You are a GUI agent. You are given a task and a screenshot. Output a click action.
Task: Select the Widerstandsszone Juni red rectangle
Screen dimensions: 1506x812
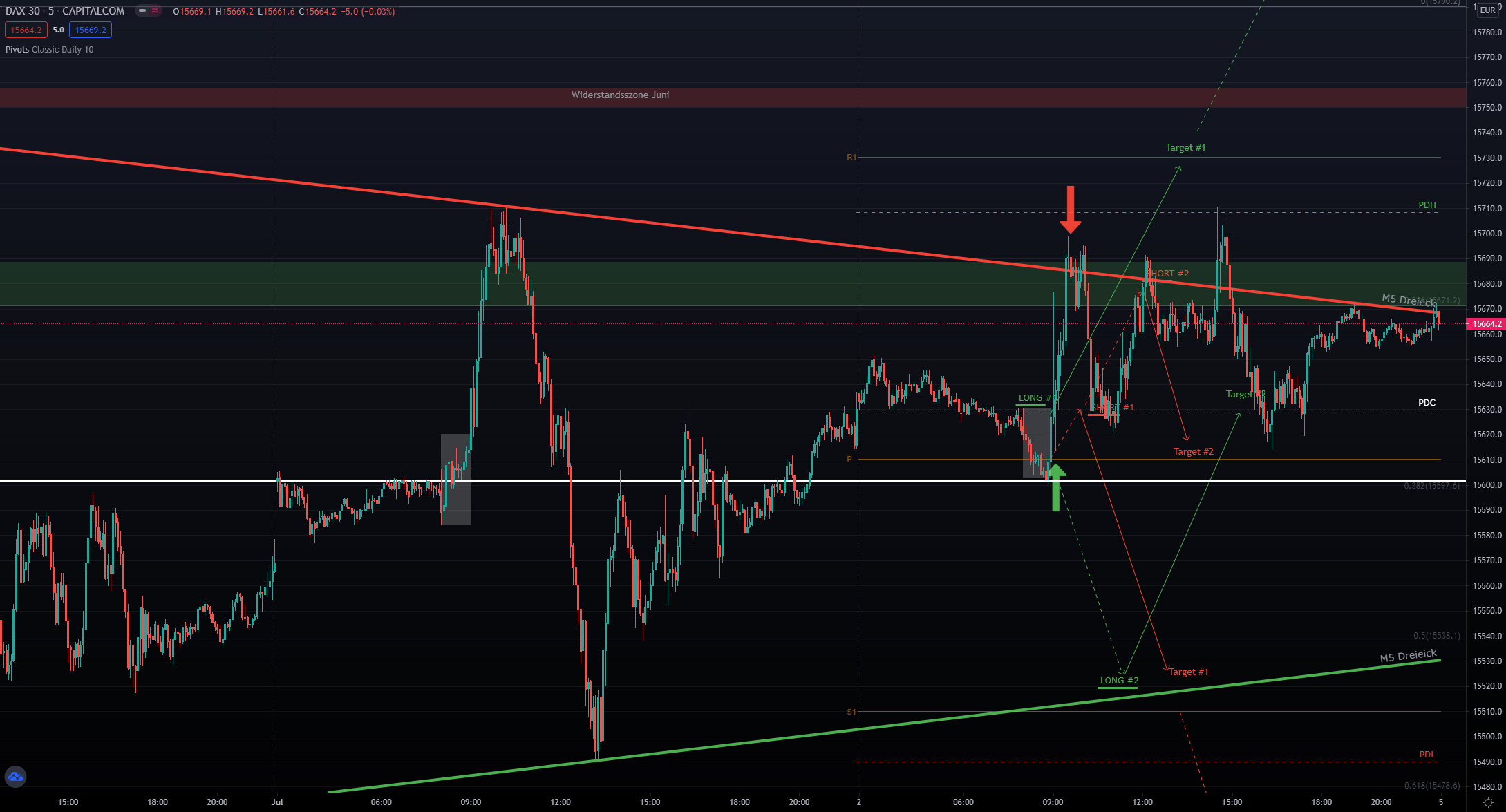[x=620, y=95]
